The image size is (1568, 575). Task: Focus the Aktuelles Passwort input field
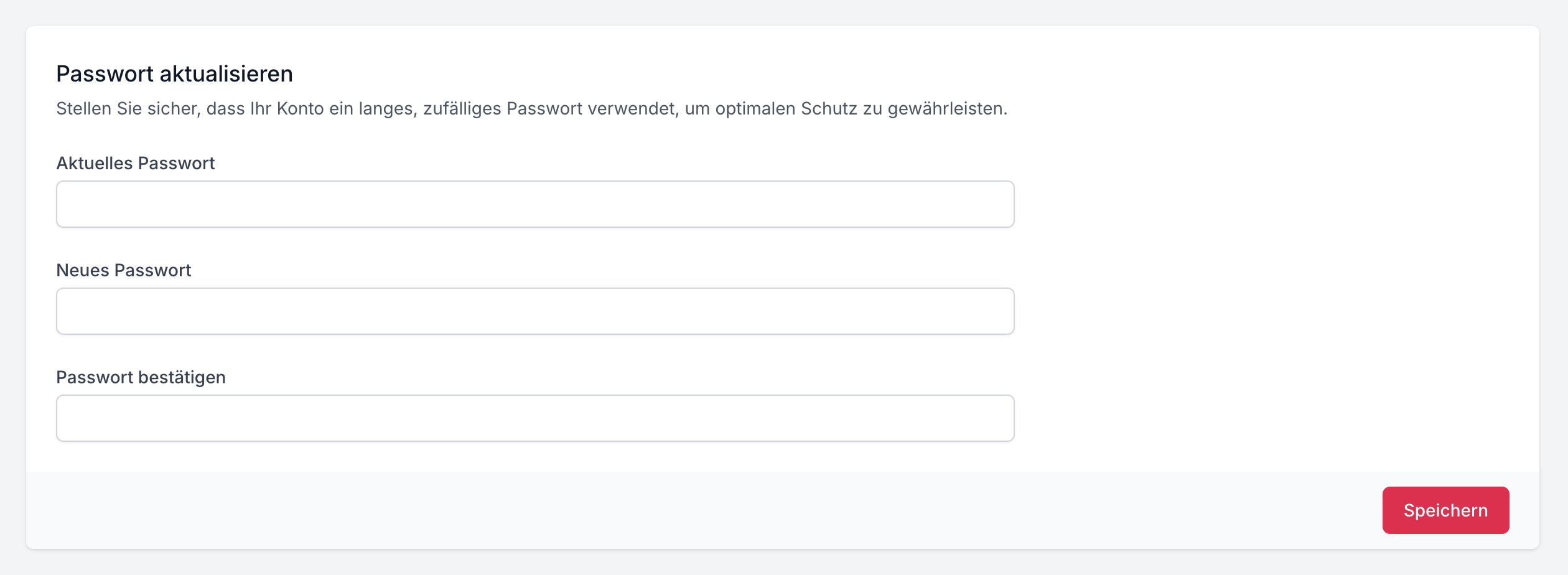click(x=535, y=204)
